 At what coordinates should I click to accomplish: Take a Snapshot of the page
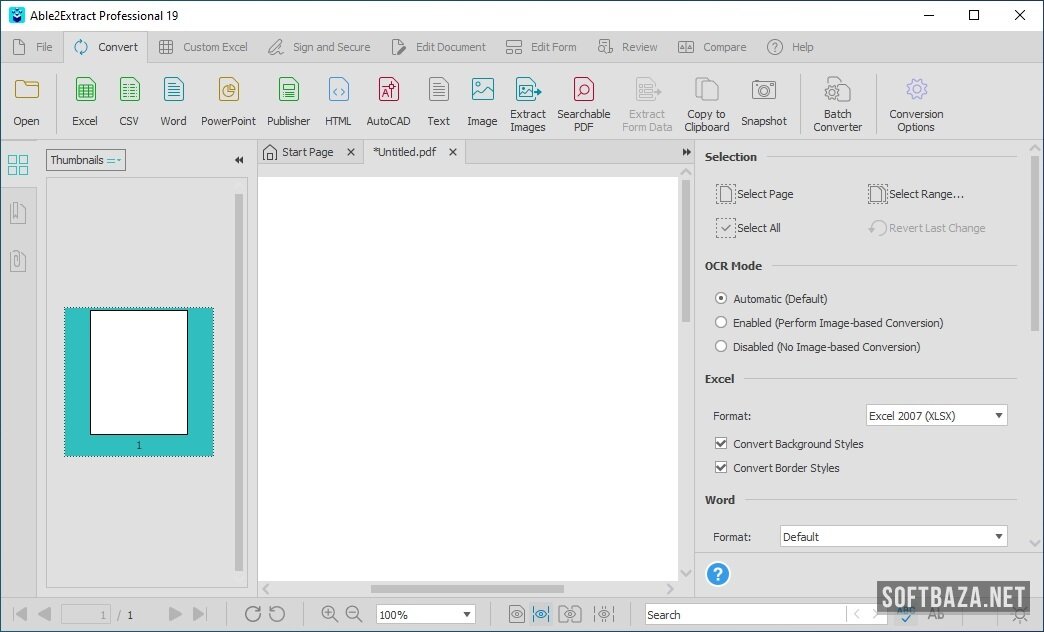pos(764,102)
